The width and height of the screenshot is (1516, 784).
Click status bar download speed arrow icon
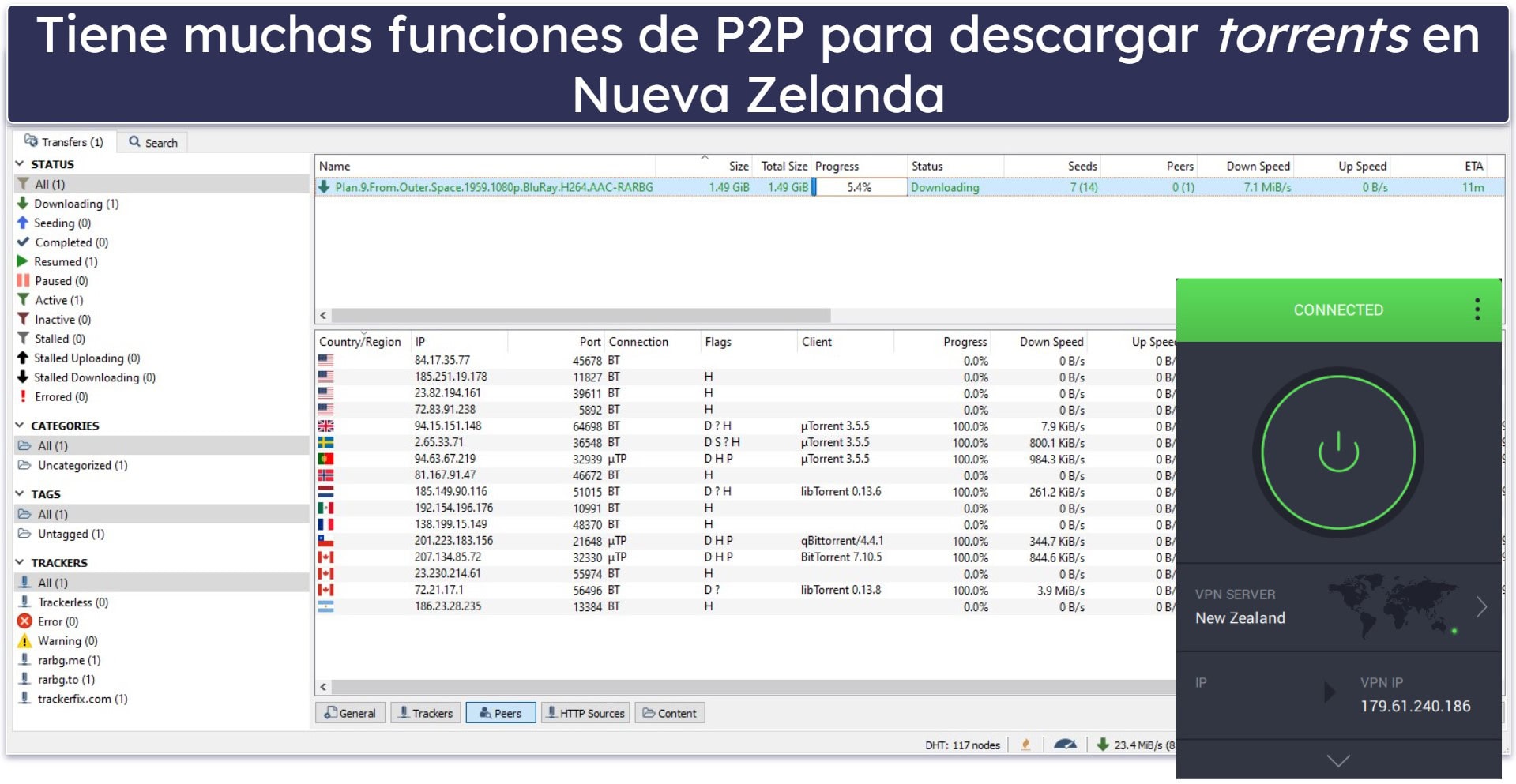(x=1102, y=745)
